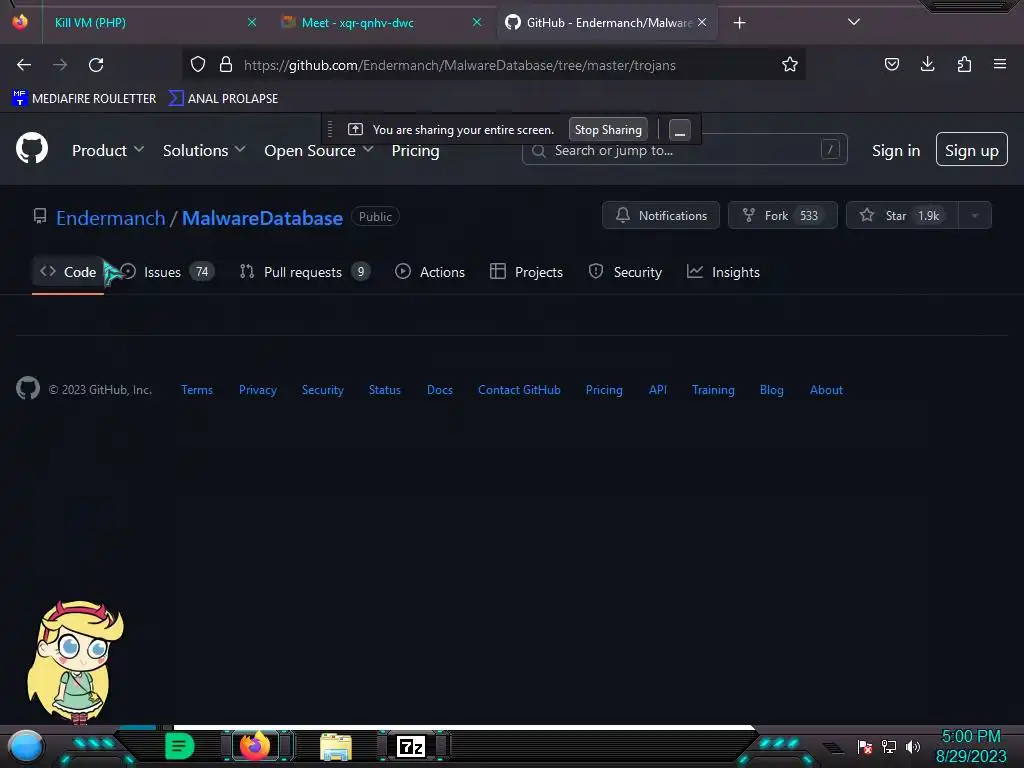Open the Start orb menu
The width and height of the screenshot is (1024, 768).
coord(26,747)
